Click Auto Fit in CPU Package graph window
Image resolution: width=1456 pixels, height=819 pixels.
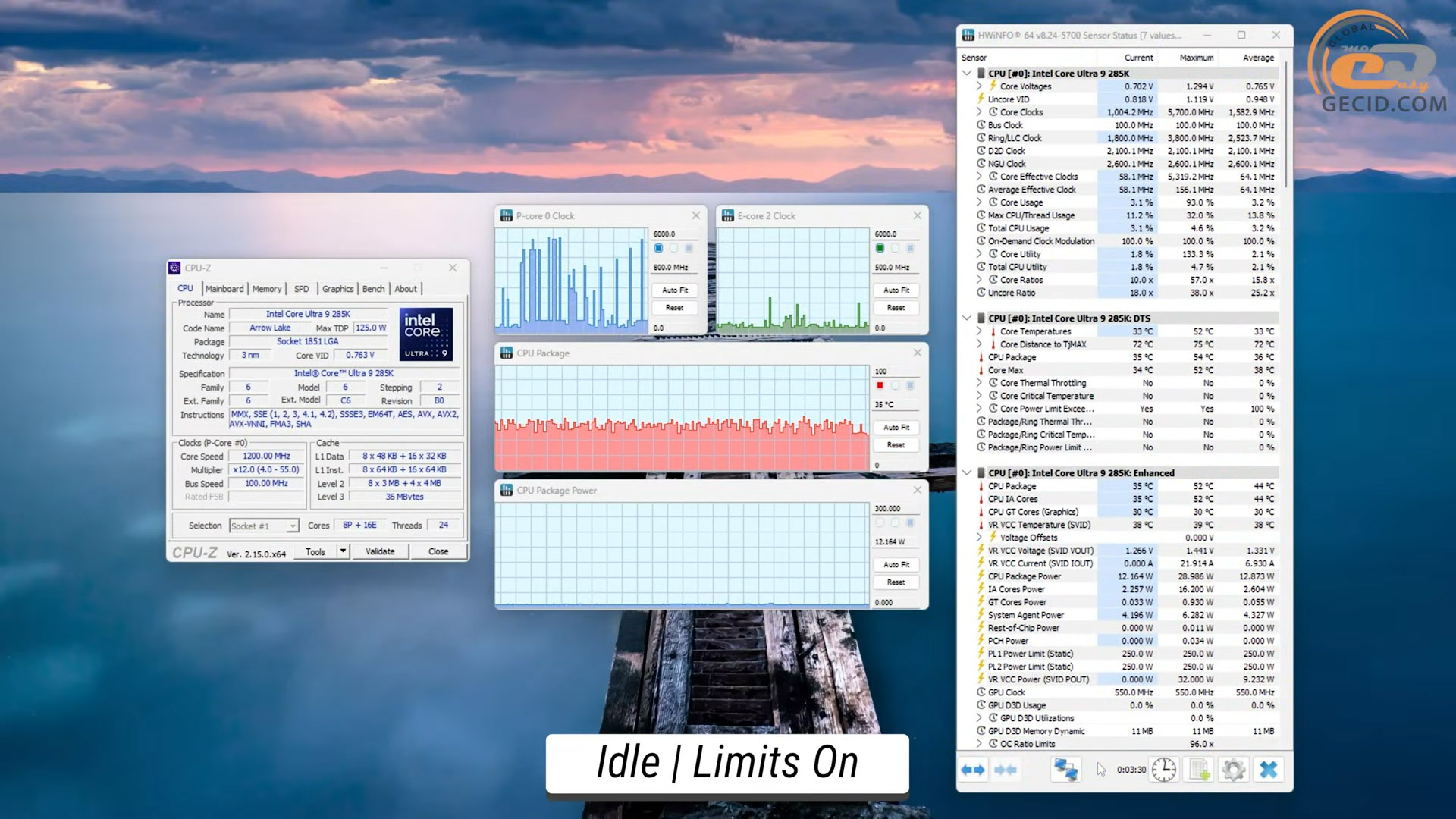896,428
